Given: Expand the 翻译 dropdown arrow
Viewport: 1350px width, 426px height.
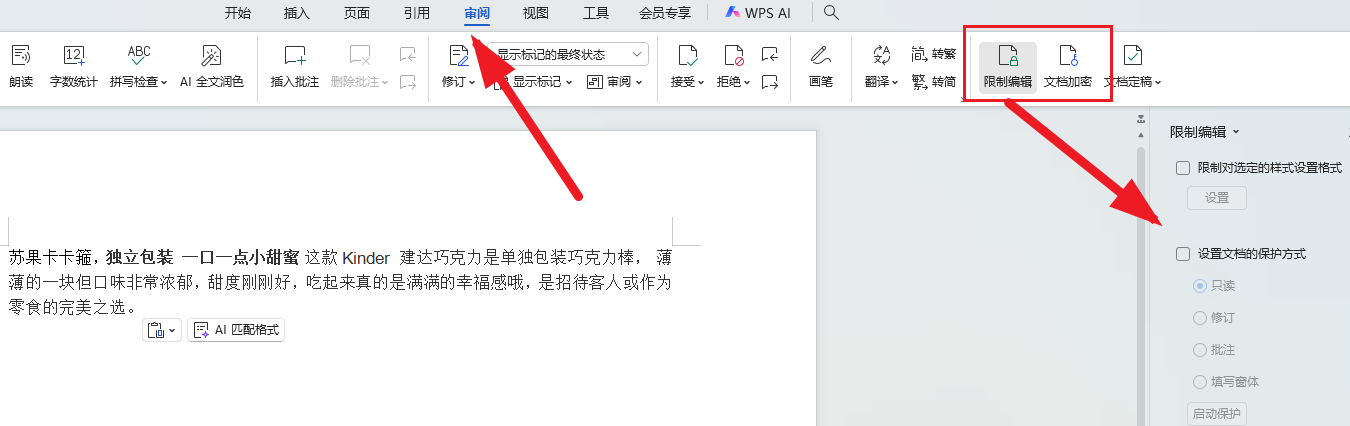Looking at the screenshot, I should (895, 83).
